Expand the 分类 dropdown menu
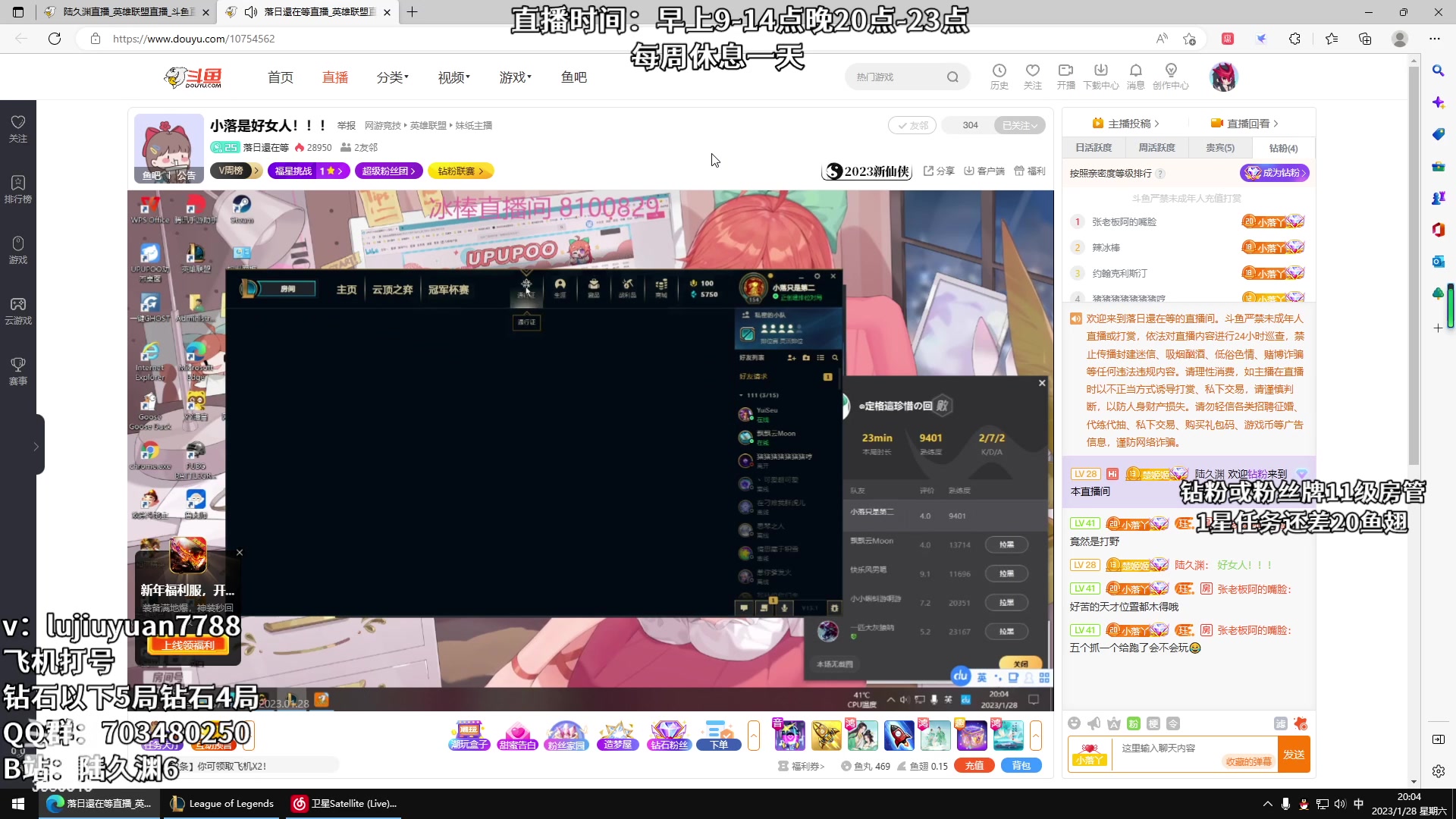This screenshot has height=819, width=1456. (x=392, y=77)
